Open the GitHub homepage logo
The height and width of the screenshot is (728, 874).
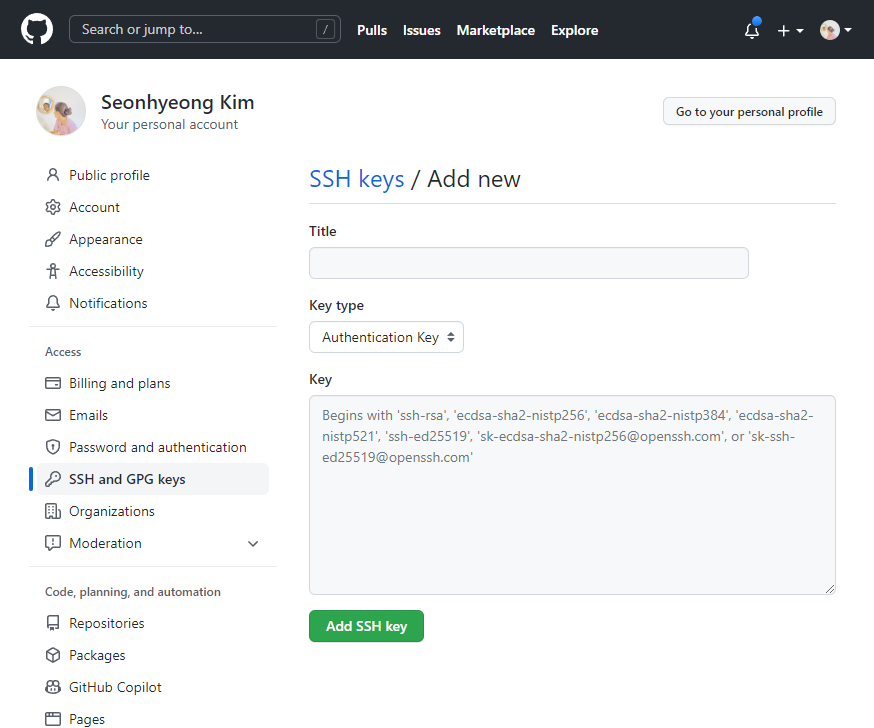pyautogui.click(x=37, y=29)
